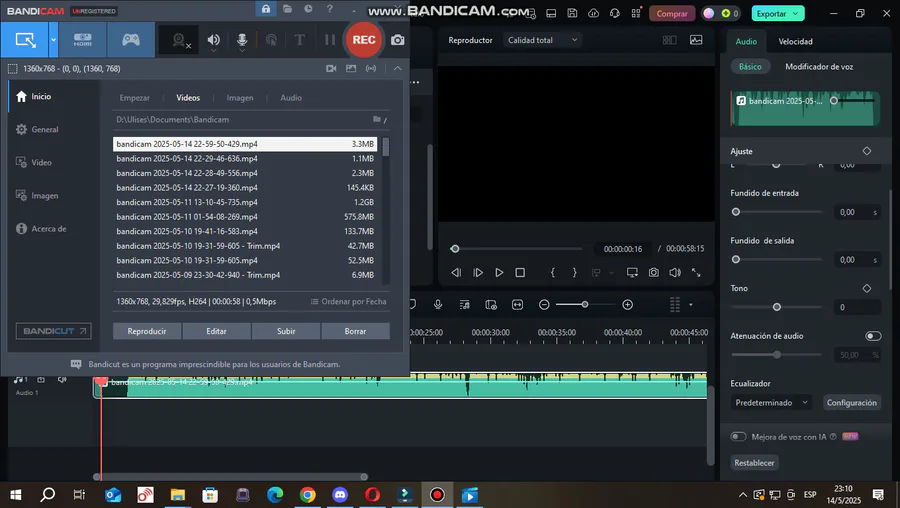Click the Comprar button in Filmora
Viewport: 900px width, 508px height.
(672, 13)
